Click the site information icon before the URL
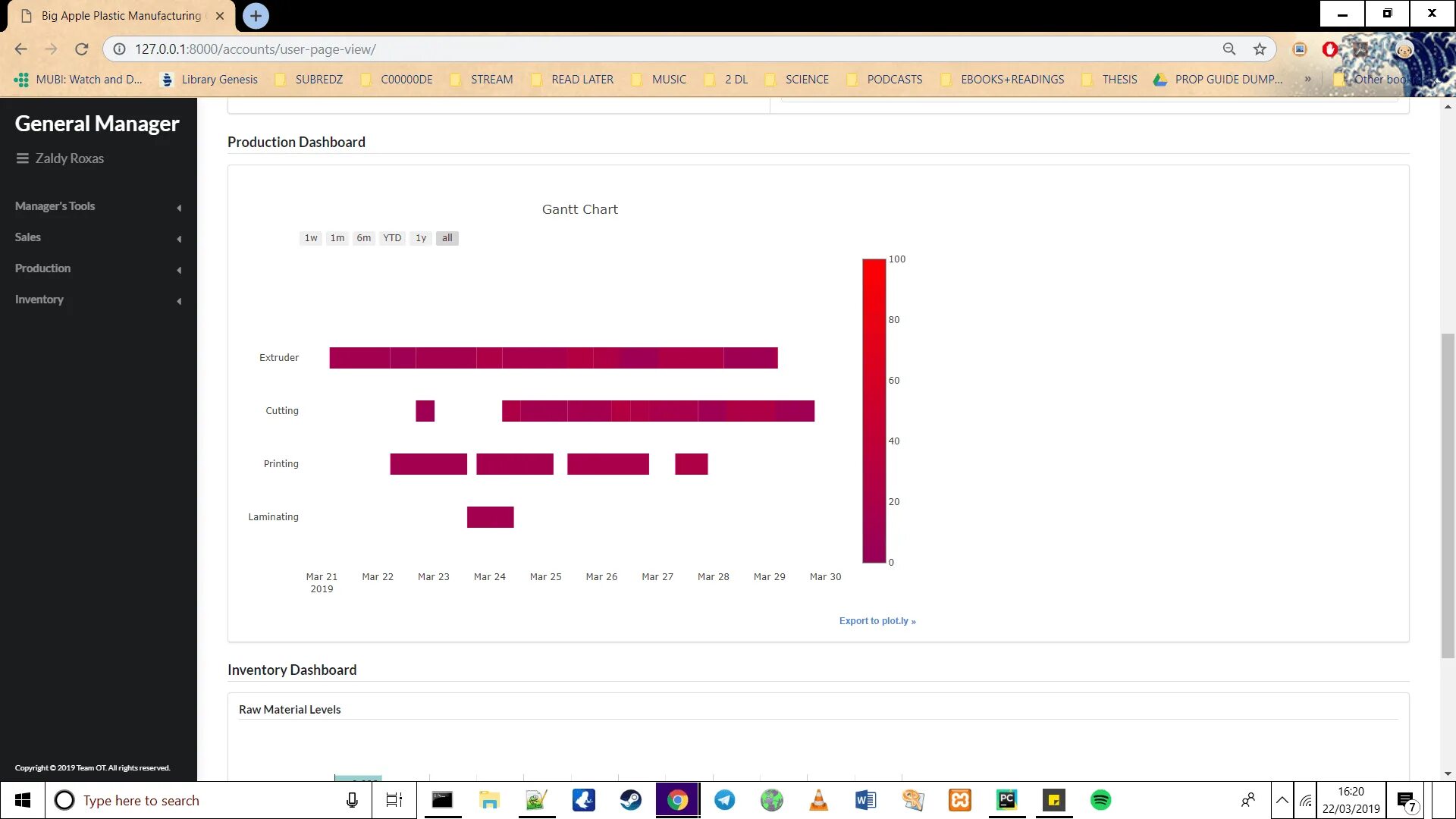The height and width of the screenshot is (819, 1456). (119, 49)
